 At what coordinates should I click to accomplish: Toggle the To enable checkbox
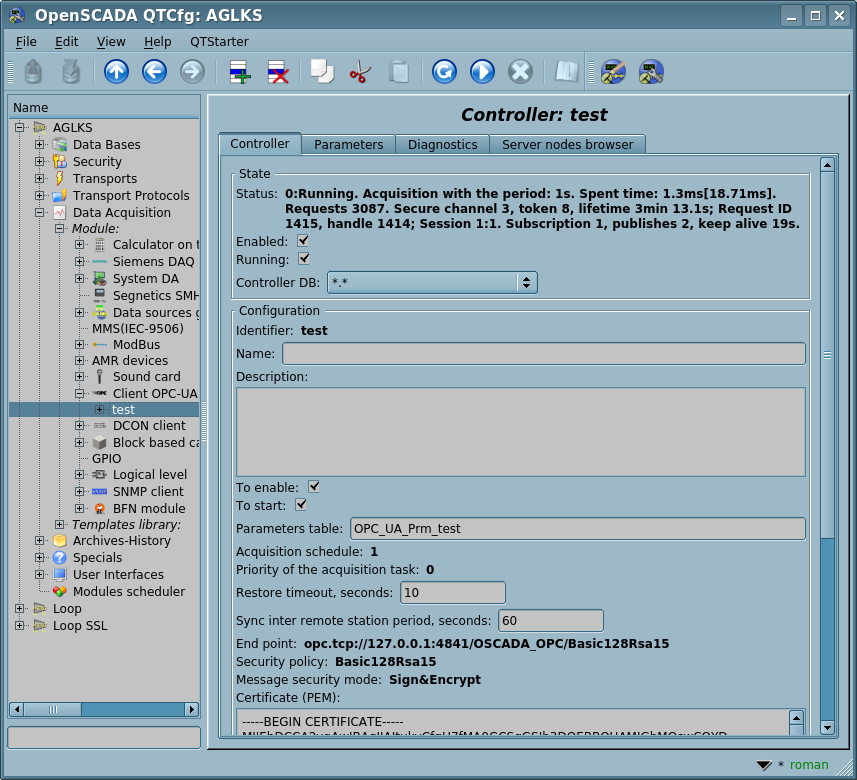pyautogui.click(x=314, y=486)
